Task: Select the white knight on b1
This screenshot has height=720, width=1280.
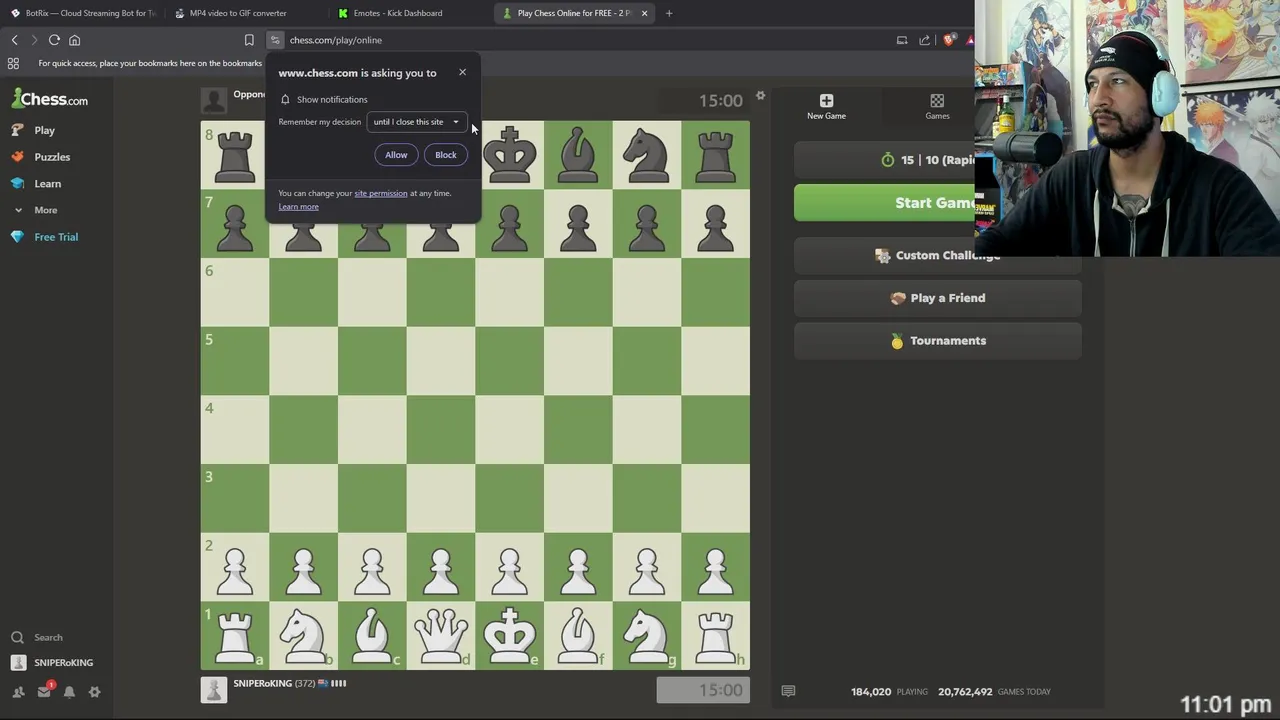Action: pos(303,636)
